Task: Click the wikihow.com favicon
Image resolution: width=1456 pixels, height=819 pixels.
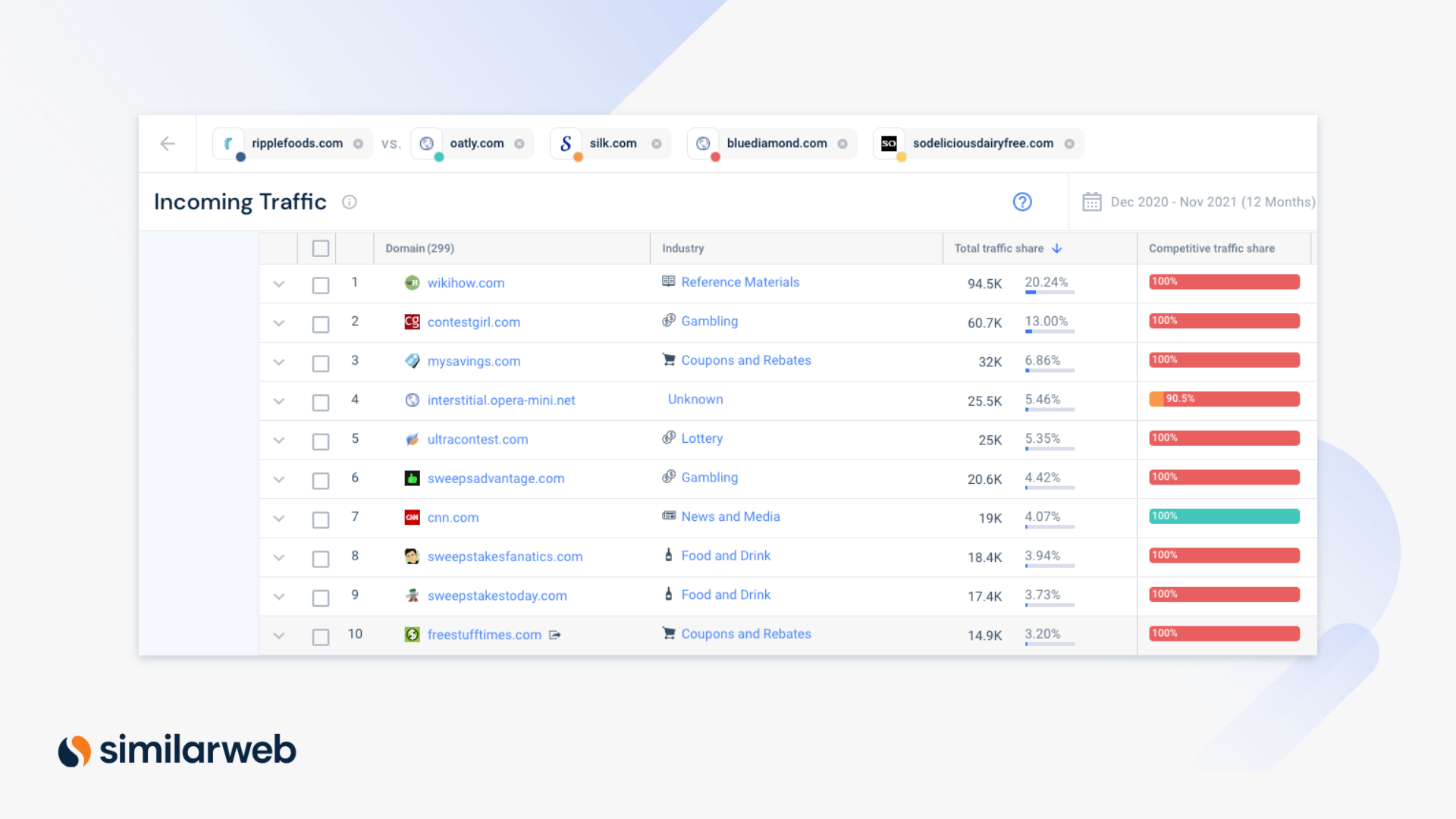Action: [413, 283]
